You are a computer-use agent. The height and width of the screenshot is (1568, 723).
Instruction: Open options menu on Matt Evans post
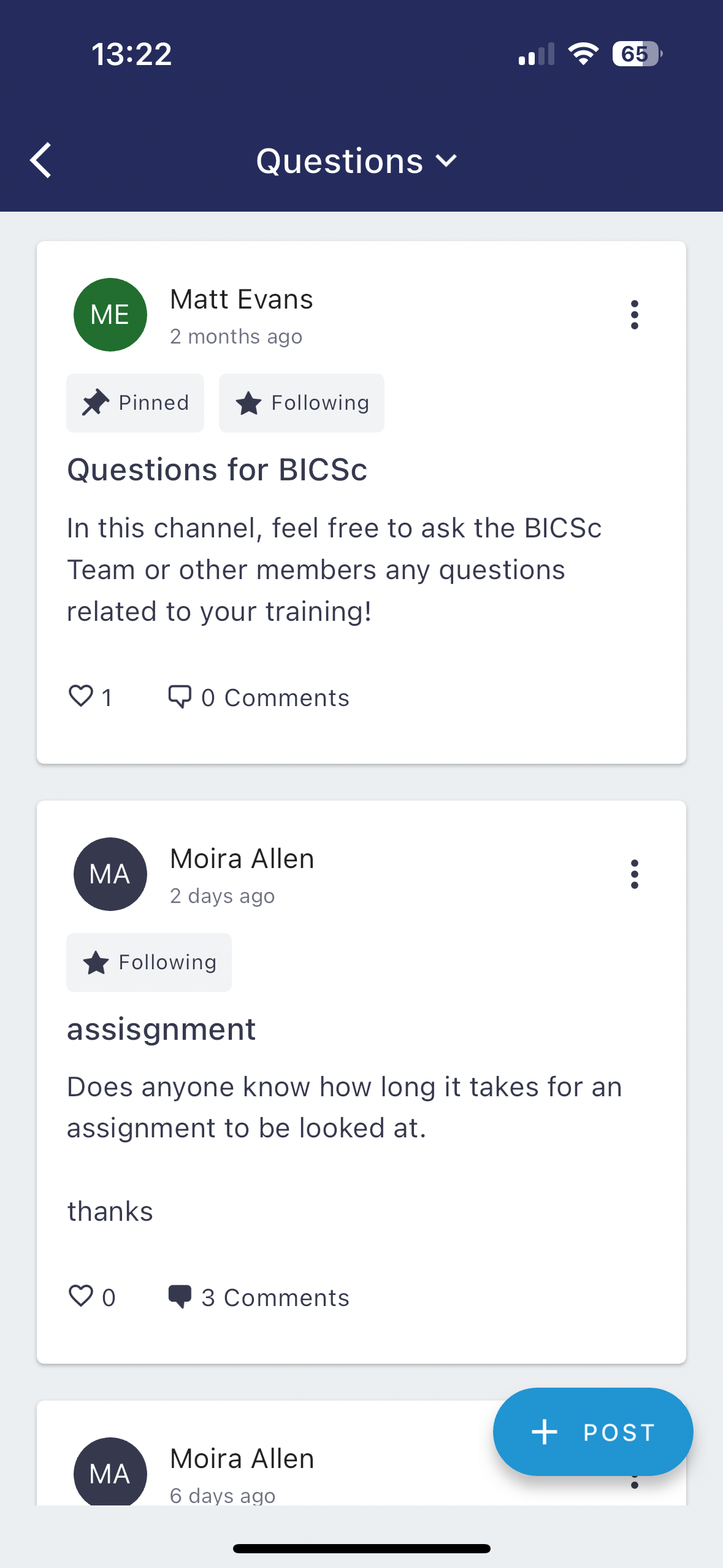tap(634, 315)
